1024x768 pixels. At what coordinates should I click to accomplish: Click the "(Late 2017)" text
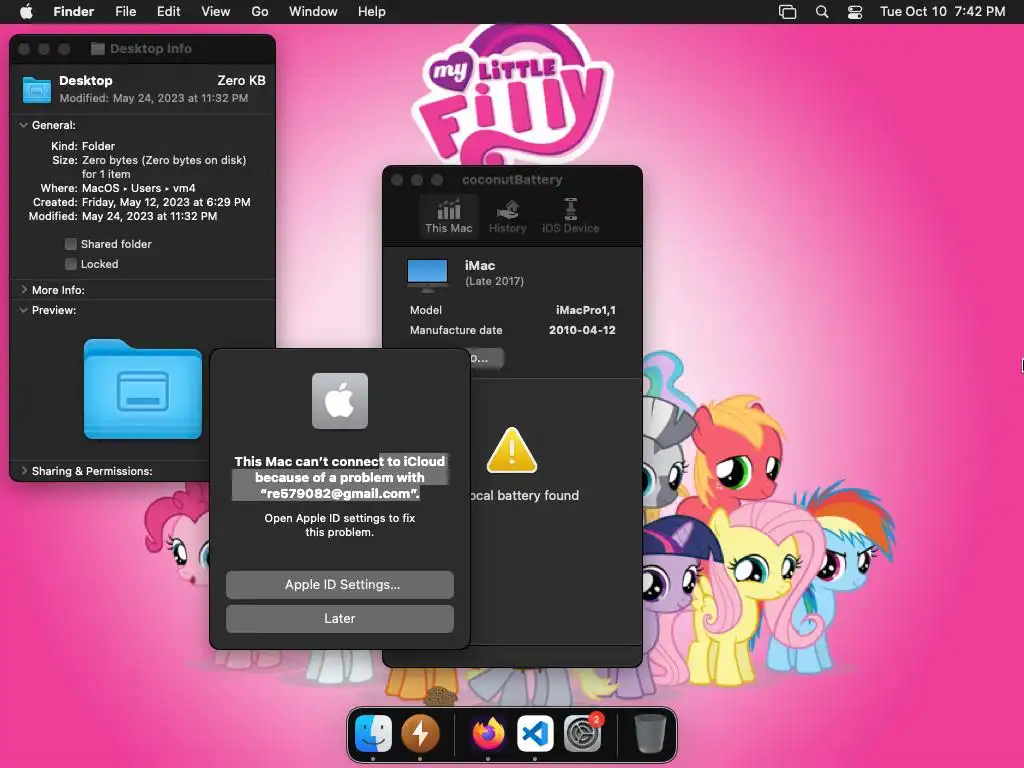coord(494,281)
